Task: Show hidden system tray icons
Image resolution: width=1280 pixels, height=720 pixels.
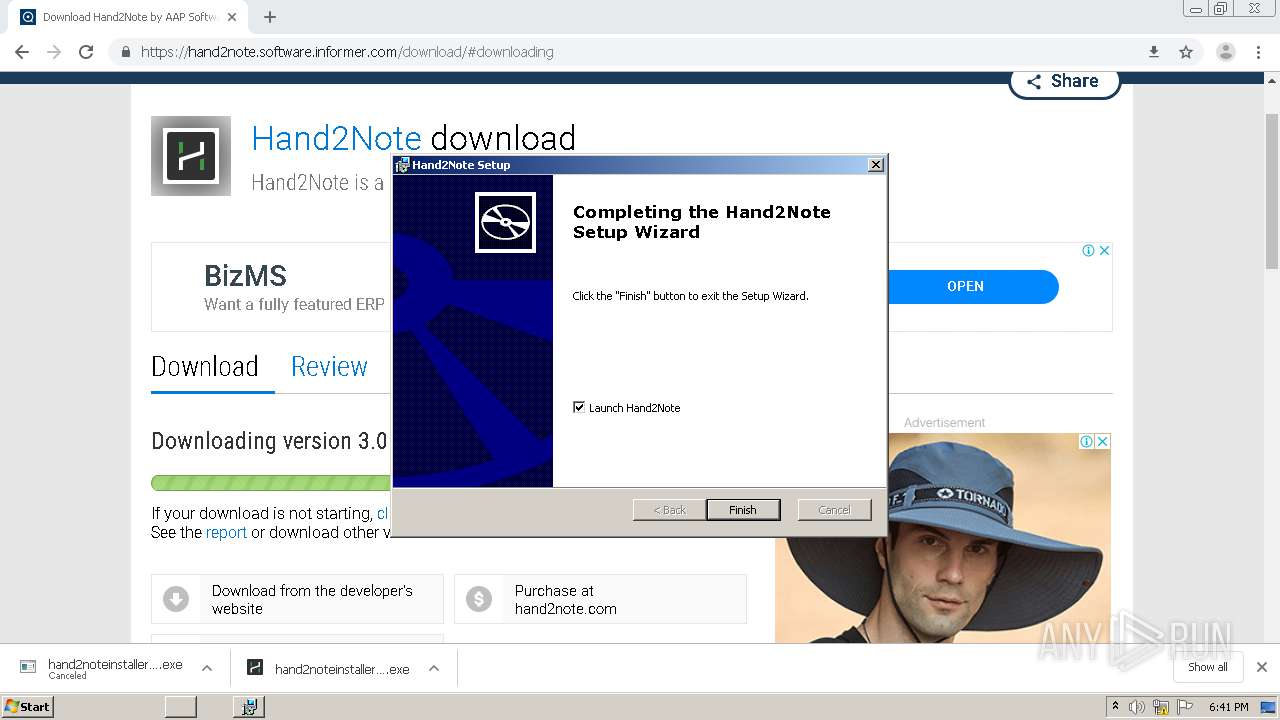Action: point(1115,707)
